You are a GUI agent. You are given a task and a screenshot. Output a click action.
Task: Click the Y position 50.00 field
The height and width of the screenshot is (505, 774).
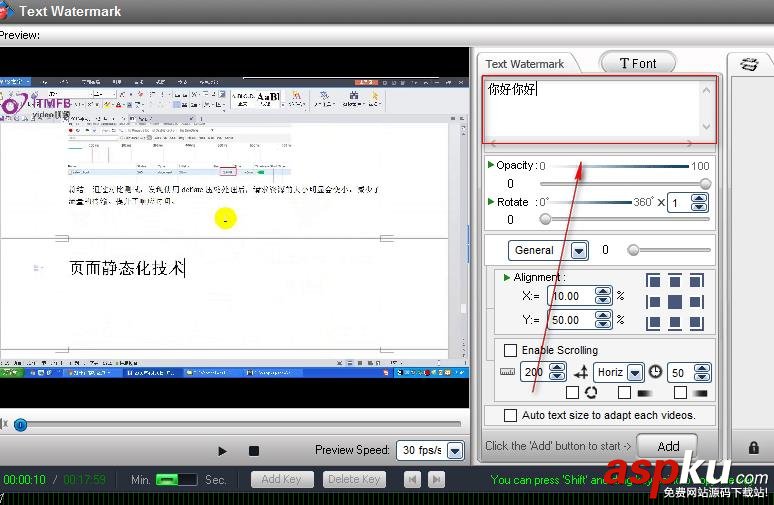coord(571,320)
